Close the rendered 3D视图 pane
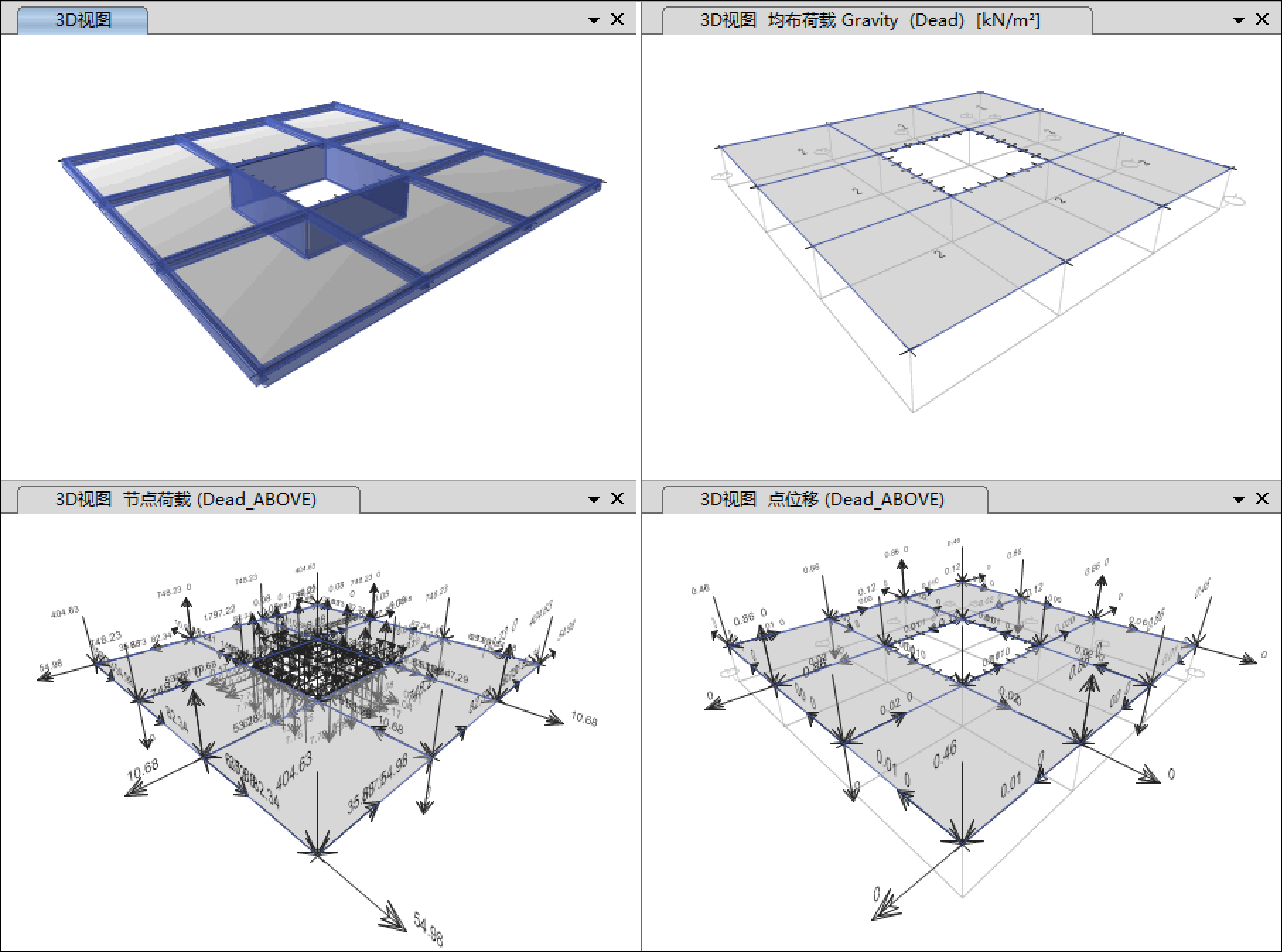 click(x=617, y=20)
